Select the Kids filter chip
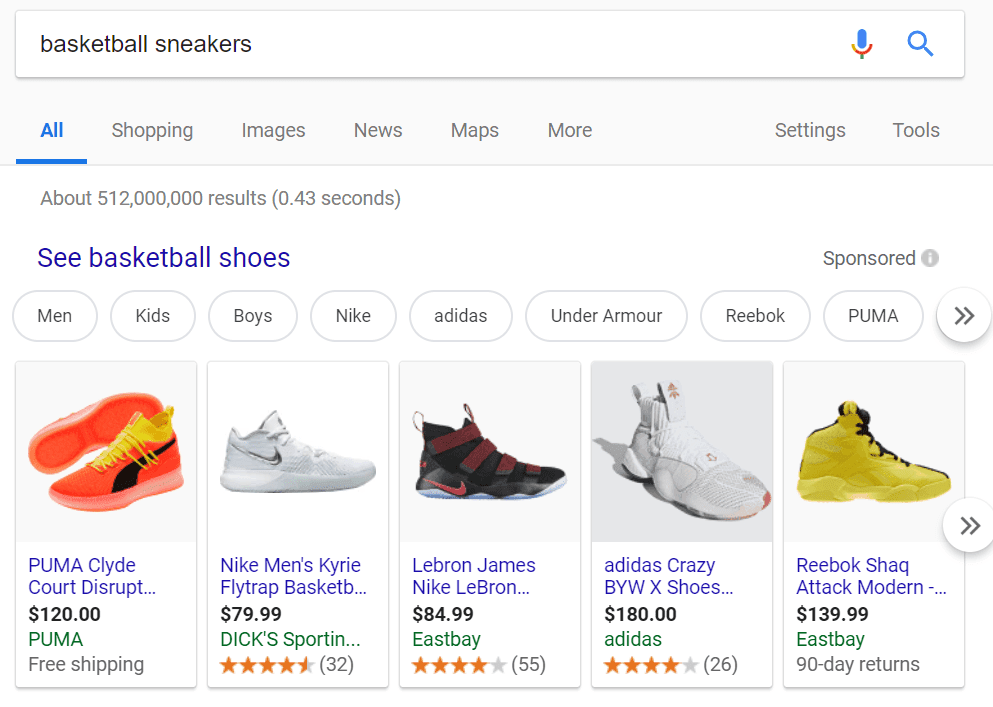The height and width of the screenshot is (707, 993). click(153, 315)
